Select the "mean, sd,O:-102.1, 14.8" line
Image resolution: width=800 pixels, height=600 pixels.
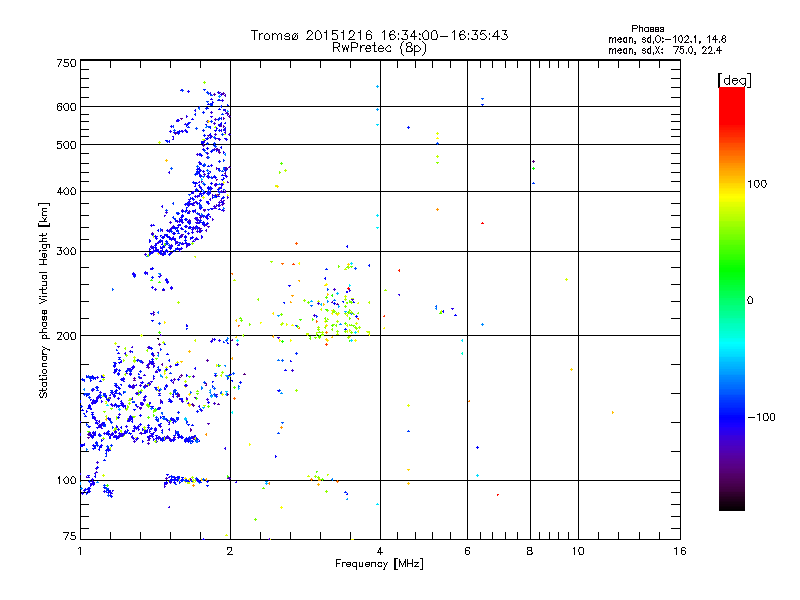[667, 39]
